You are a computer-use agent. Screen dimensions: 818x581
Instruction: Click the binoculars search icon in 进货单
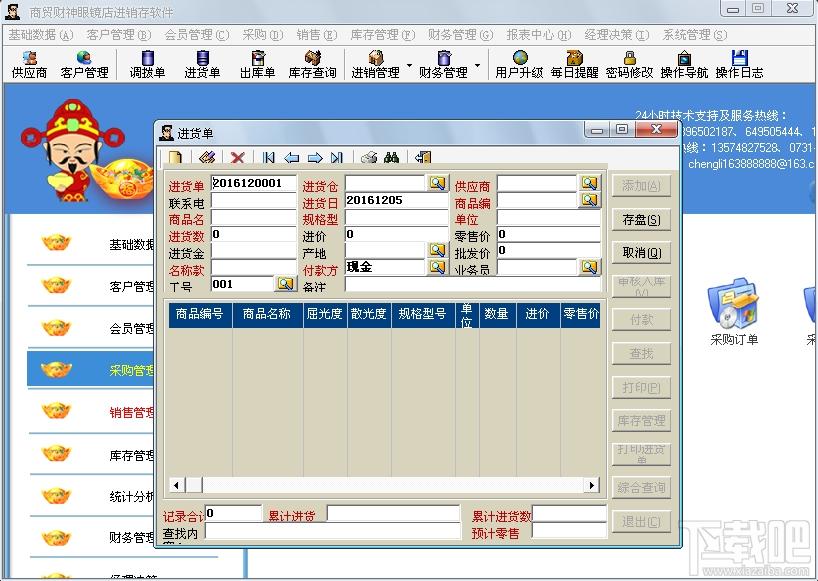click(391, 157)
